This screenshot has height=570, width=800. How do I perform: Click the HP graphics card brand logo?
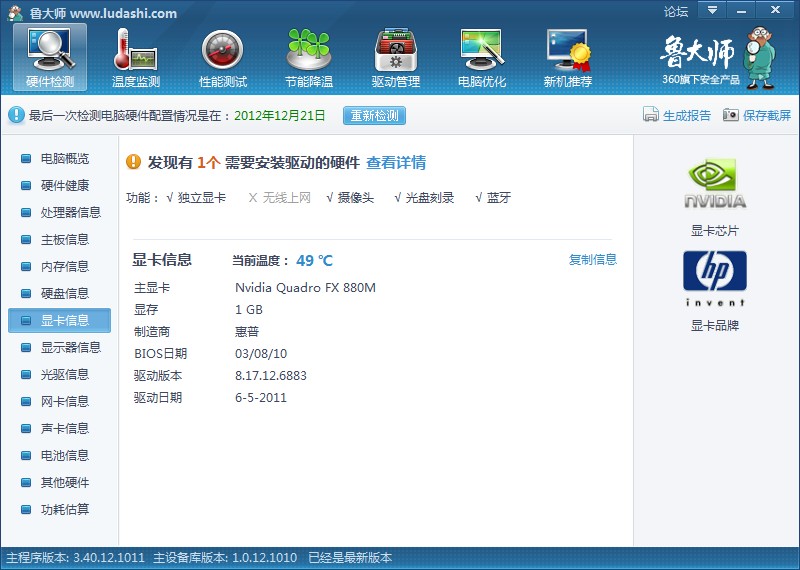point(714,277)
